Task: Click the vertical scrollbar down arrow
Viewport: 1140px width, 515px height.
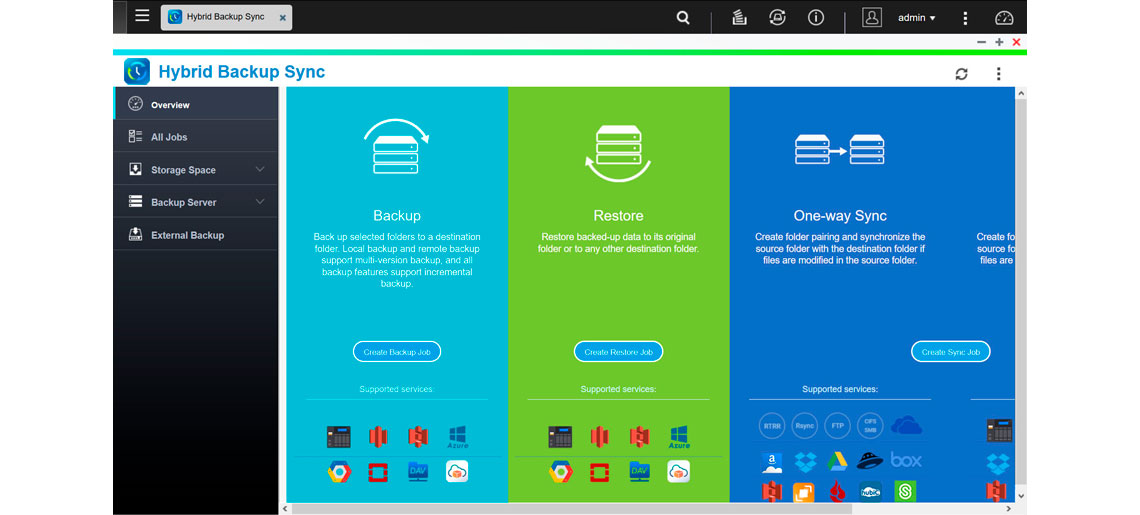Action: click(x=1021, y=495)
